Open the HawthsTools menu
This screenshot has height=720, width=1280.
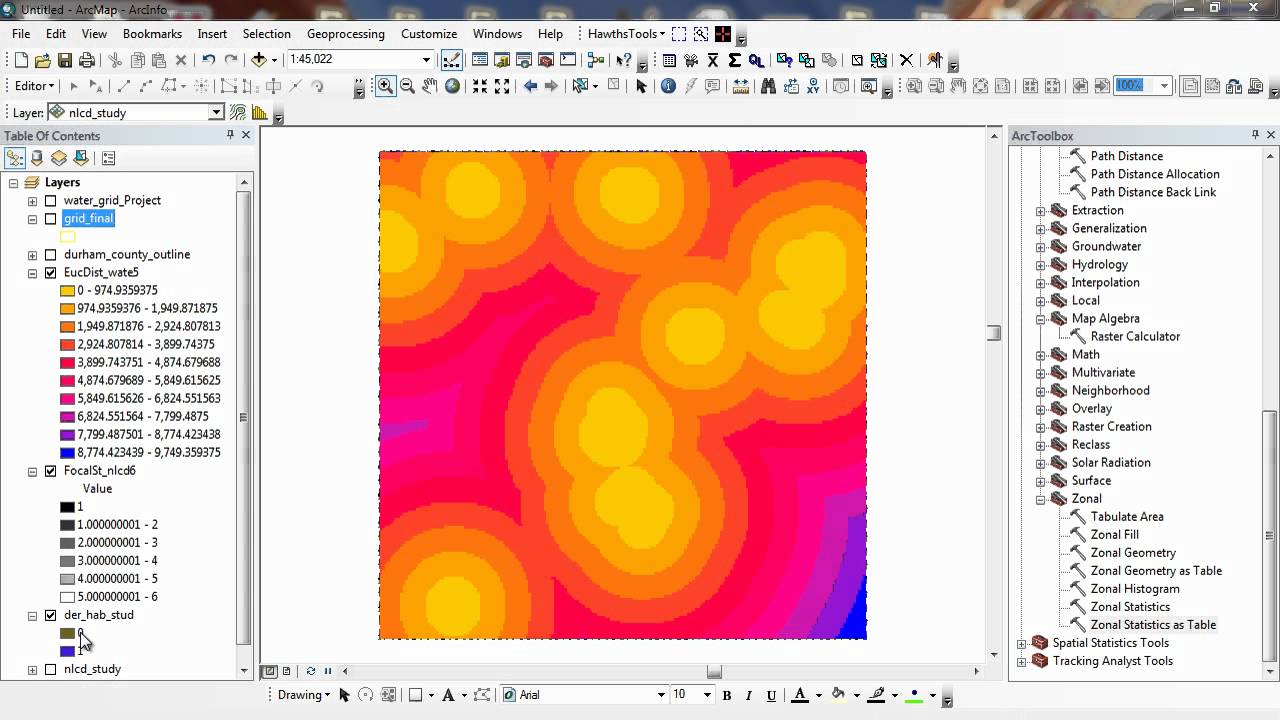(626, 34)
